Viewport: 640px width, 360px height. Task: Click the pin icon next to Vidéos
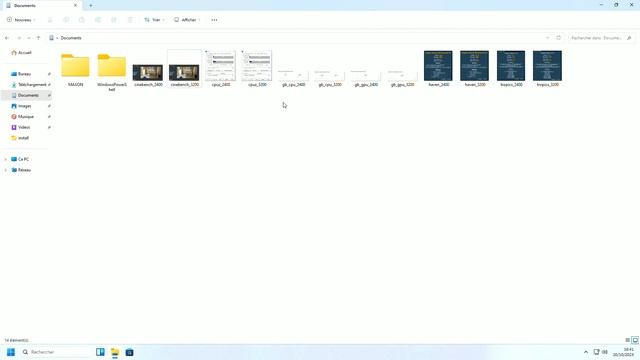pos(49,127)
